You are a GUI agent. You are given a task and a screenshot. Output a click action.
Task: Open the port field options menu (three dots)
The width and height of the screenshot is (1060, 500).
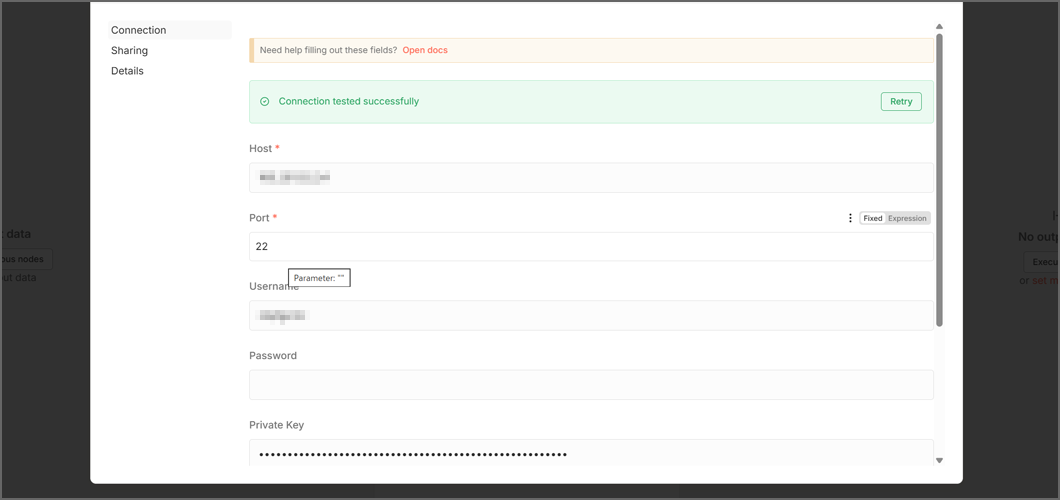tap(850, 218)
